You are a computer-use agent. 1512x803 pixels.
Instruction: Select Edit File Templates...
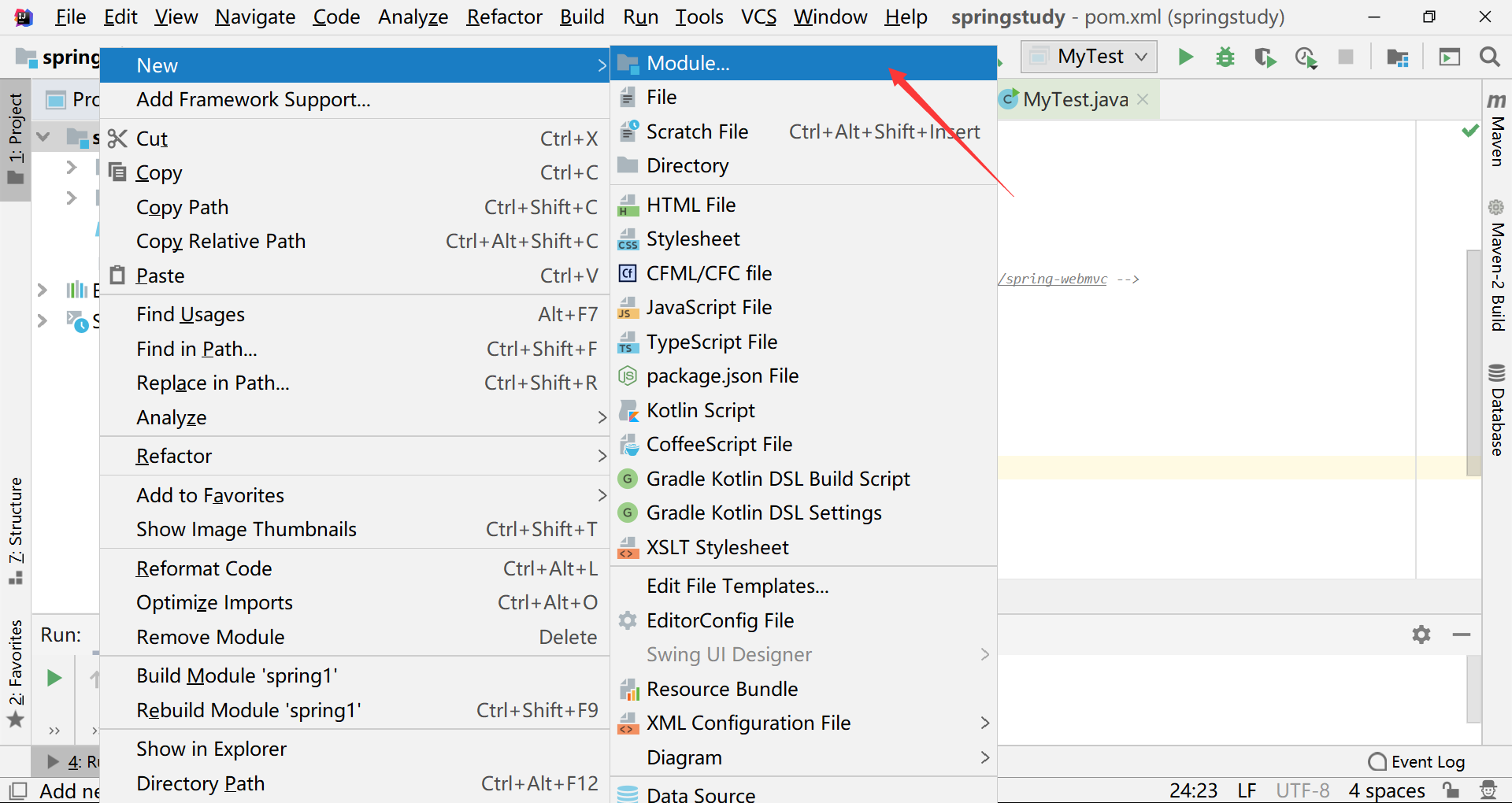[804, 586]
